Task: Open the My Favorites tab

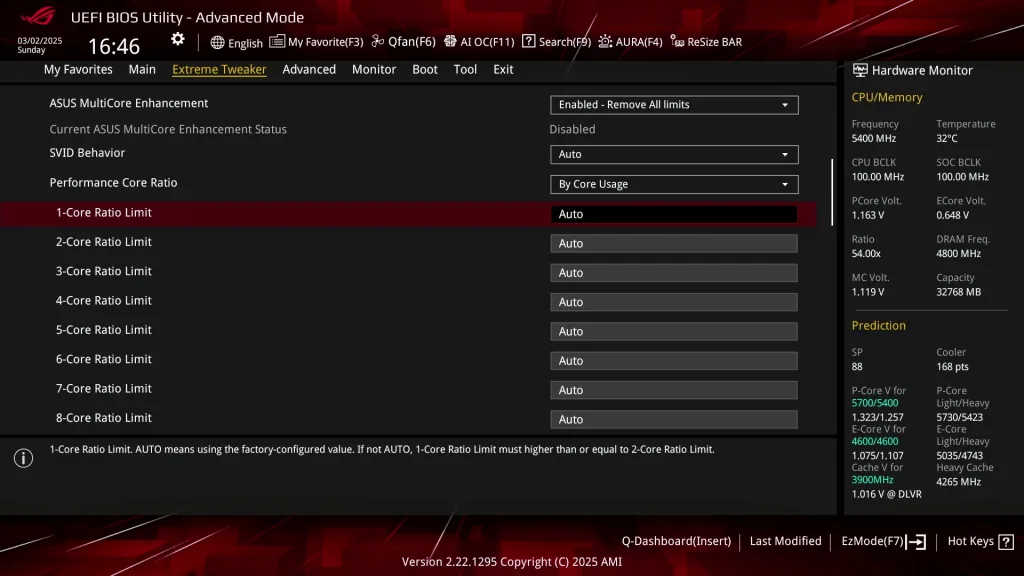Action: click(x=78, y=69)
